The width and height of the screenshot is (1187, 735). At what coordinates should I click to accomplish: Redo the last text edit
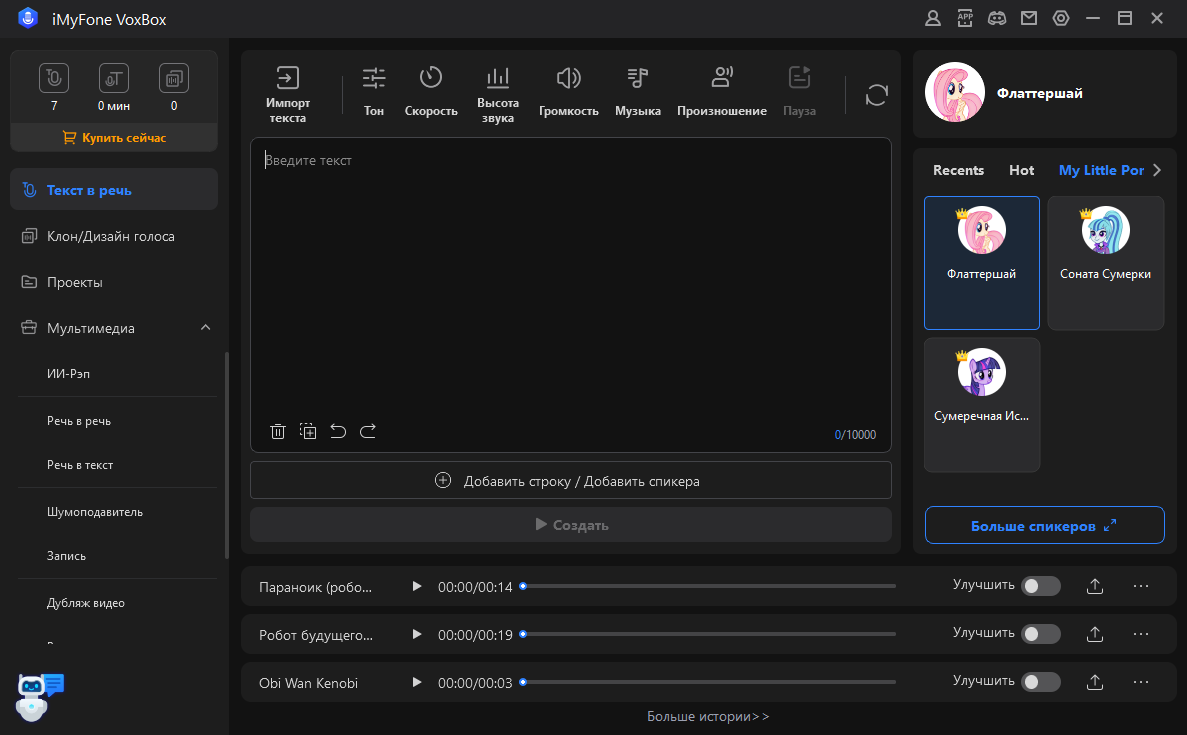pyautogui.click(x=368, y=431)
